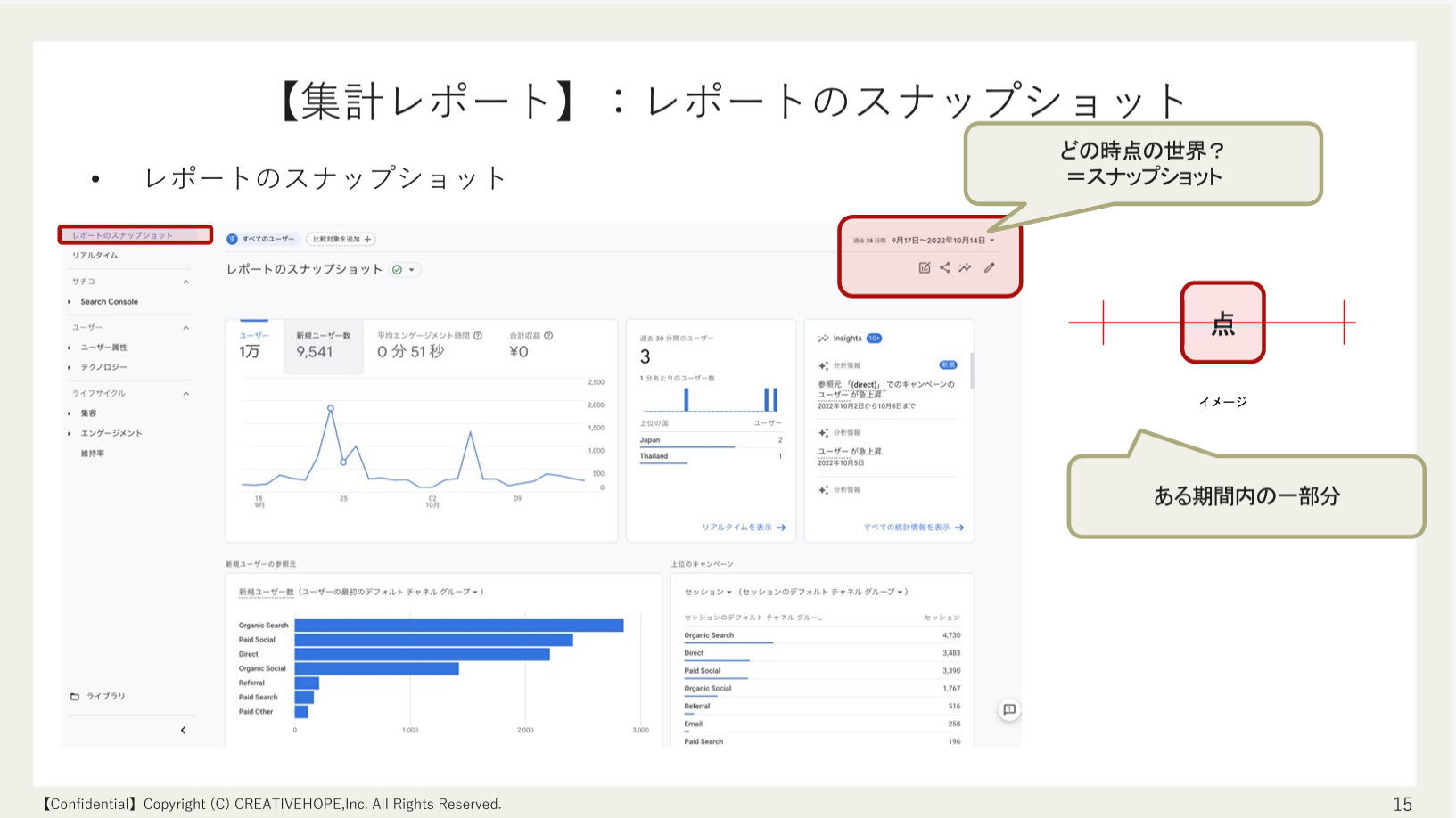Click すべての統計情報を表示 link
Image resolution: width=1456 pixels, height=818 pixels.
(x=914, y=528)
